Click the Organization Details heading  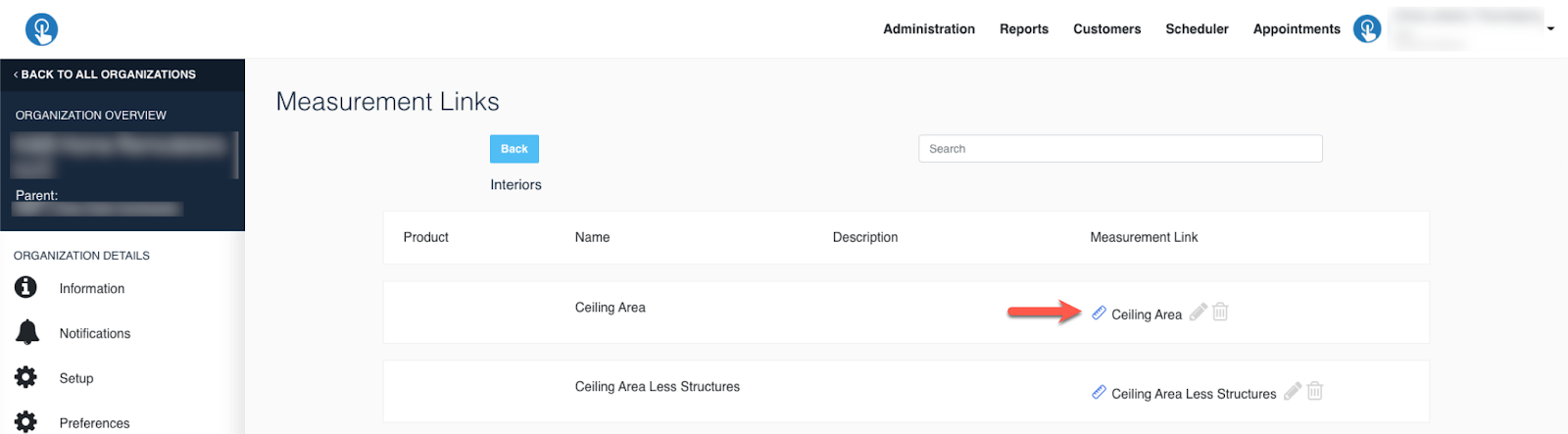click(81, 256)
